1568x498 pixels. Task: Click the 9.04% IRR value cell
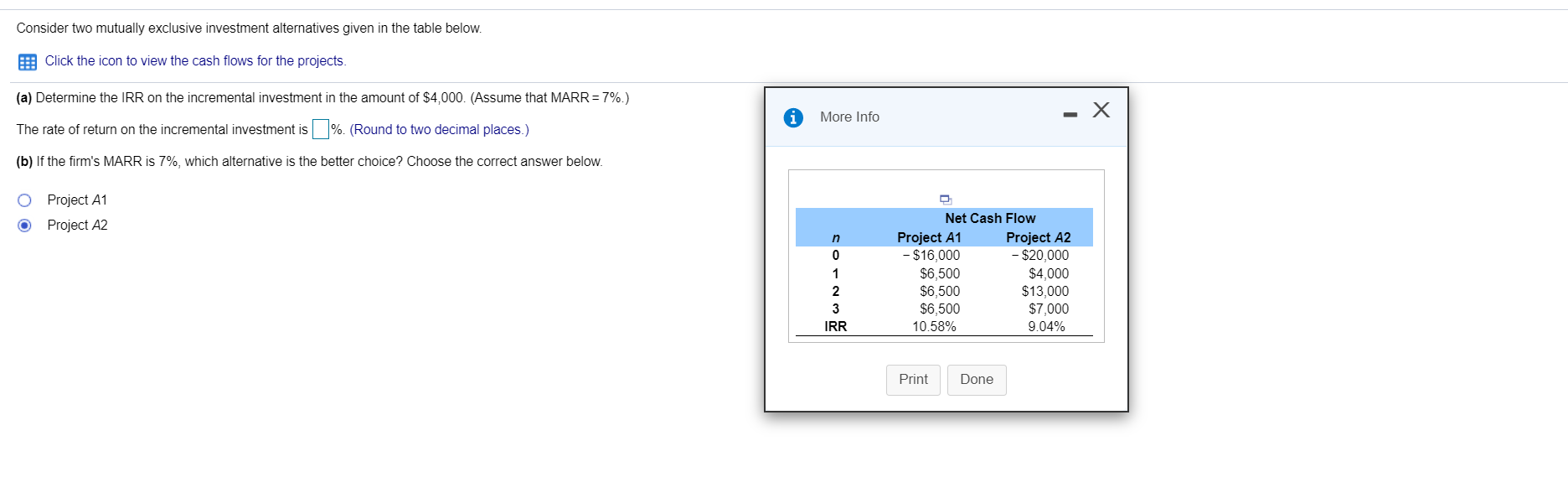pos(1046,327)
